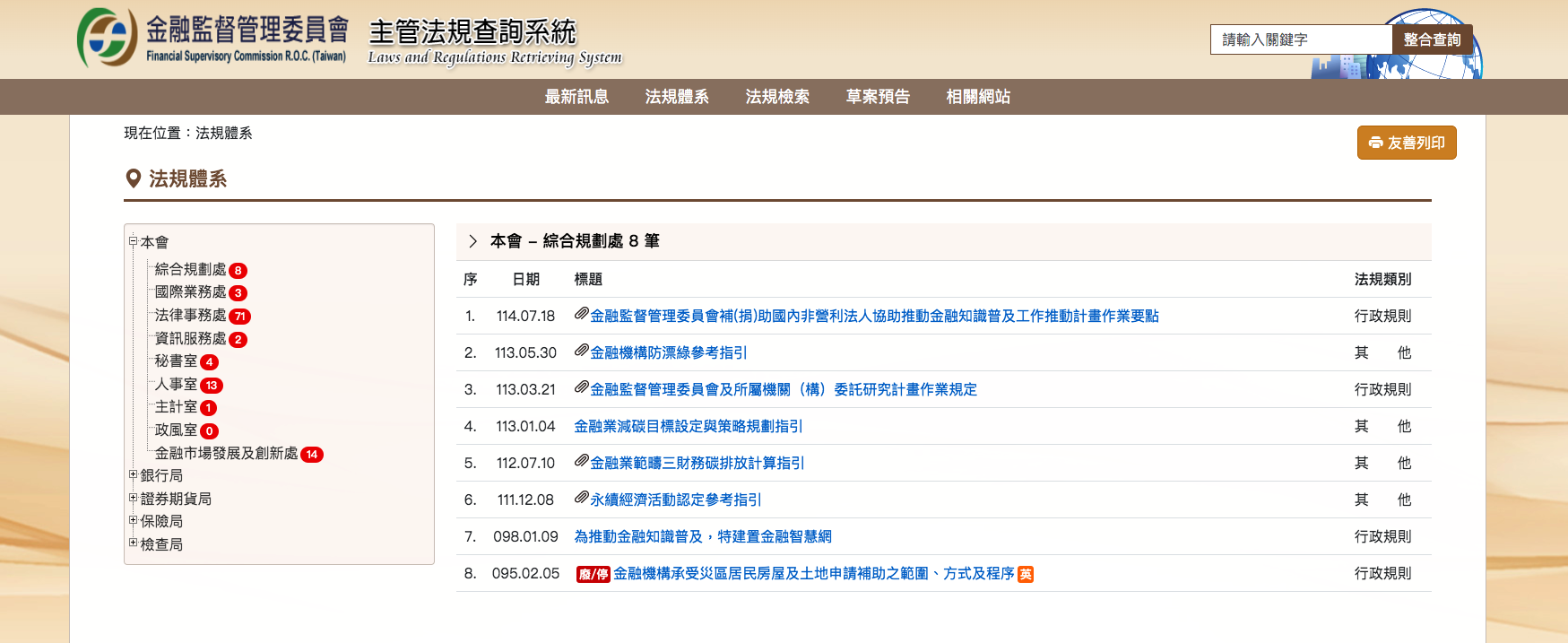This screenshot has height=643, width=1568.
Task: Click date cell 114.07.18
Action: click(525, 316)
